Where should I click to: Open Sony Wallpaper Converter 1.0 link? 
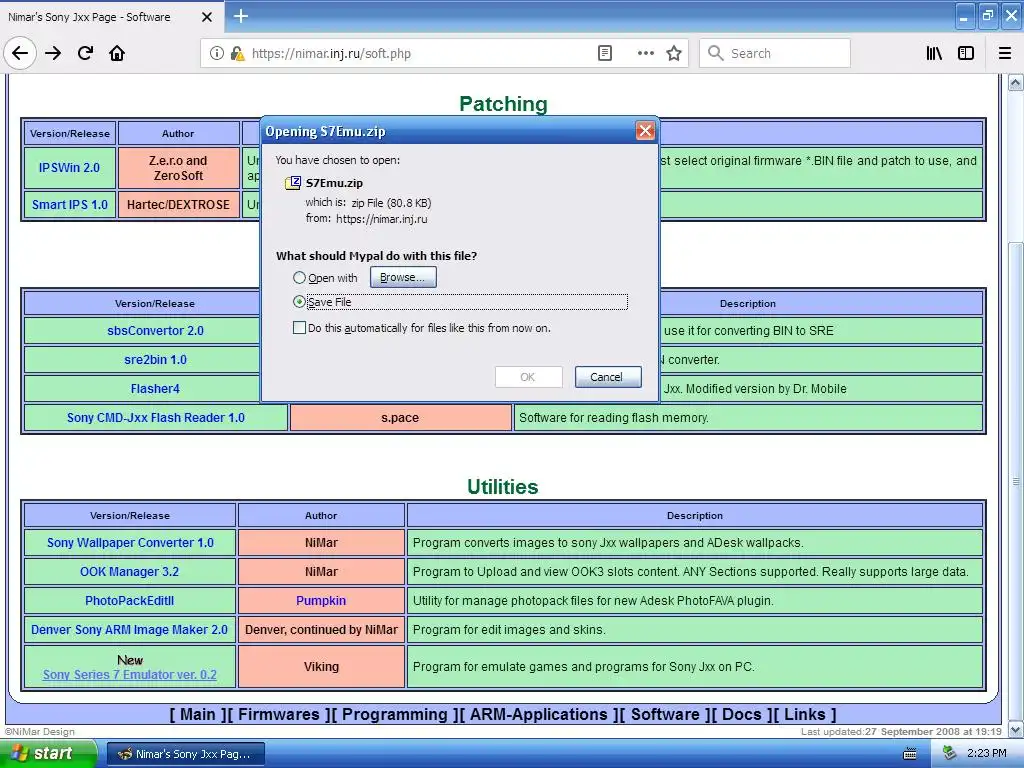130,543
